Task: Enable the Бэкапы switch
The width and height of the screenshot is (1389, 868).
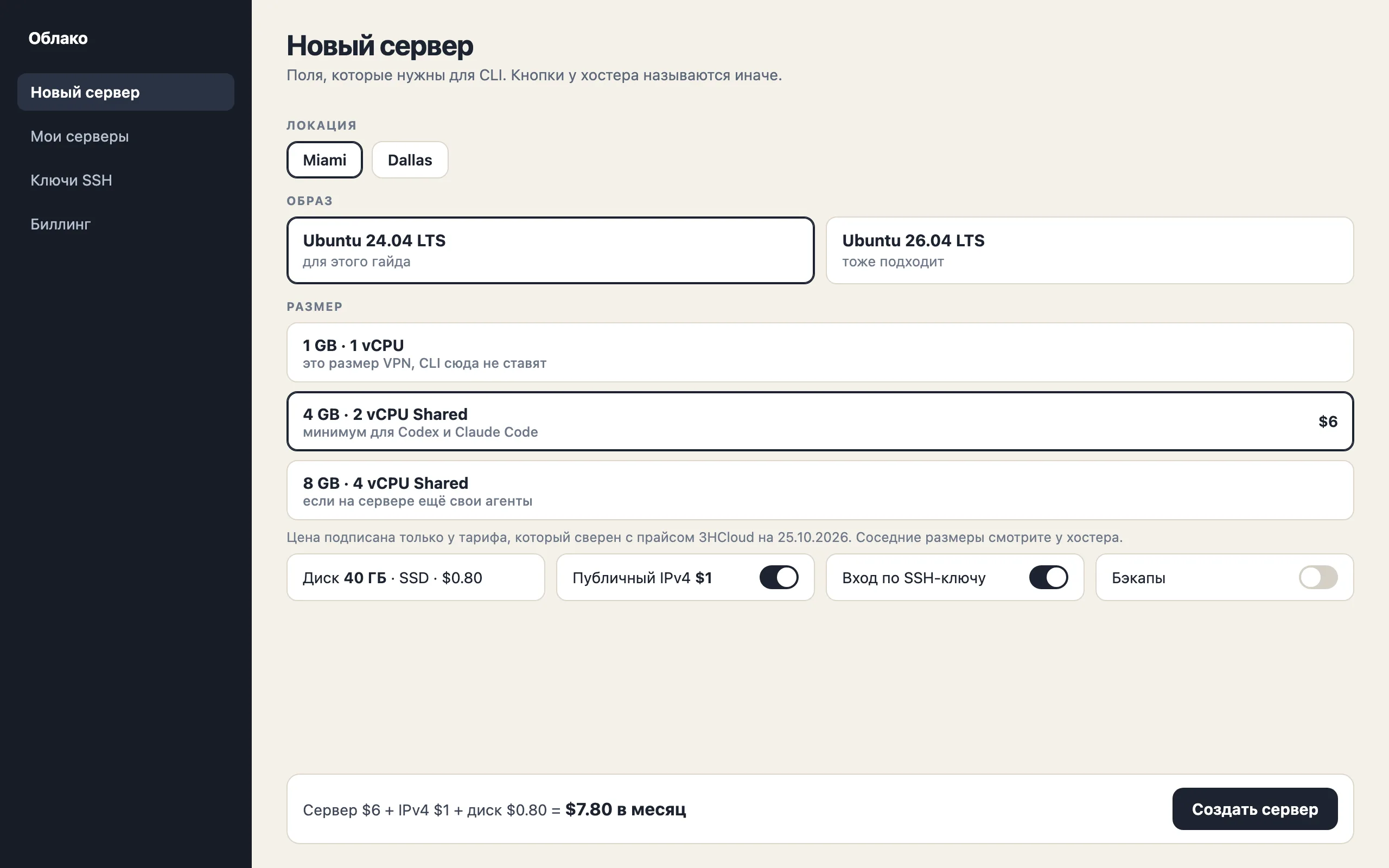Action: [1318, 577]
